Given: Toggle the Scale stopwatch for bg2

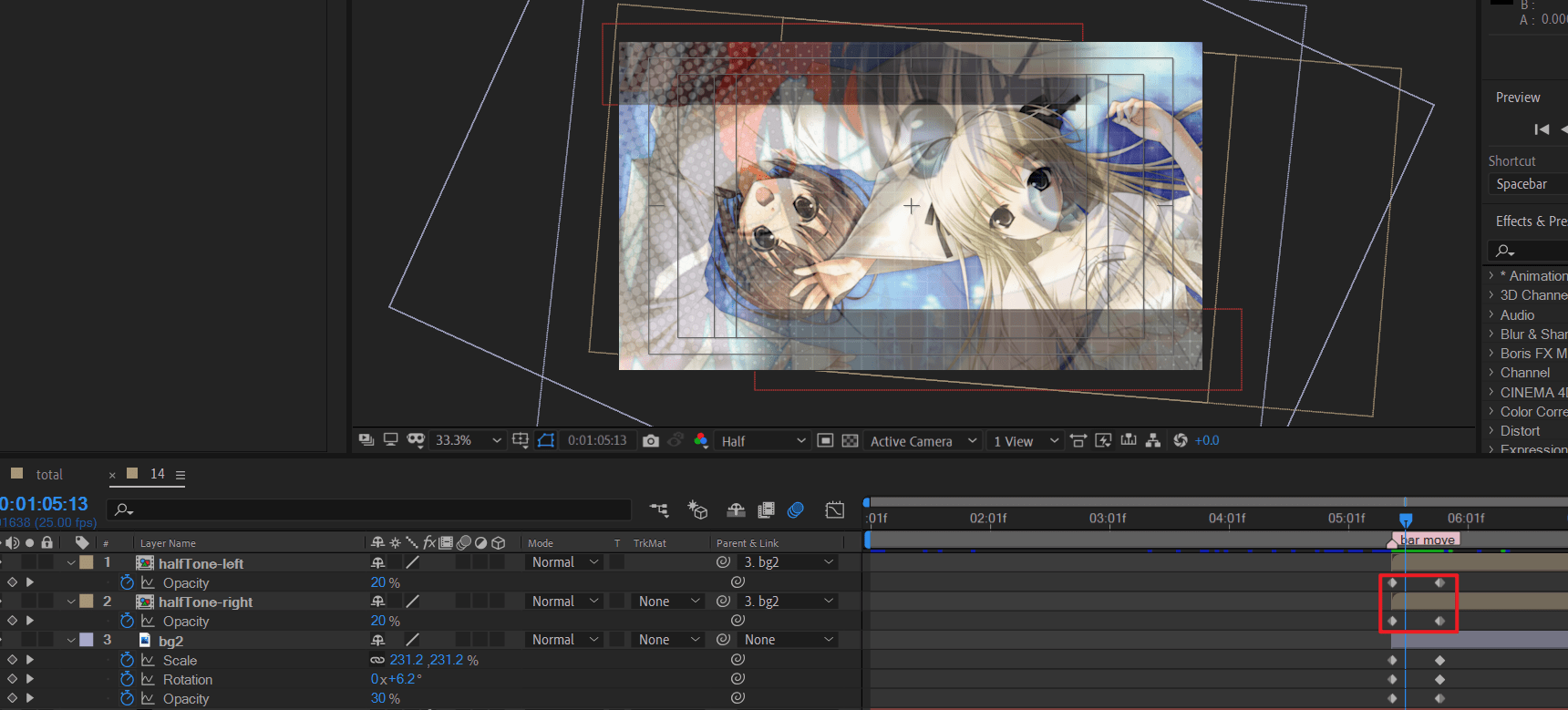Looking at the screenshot, I should (127, 660).
